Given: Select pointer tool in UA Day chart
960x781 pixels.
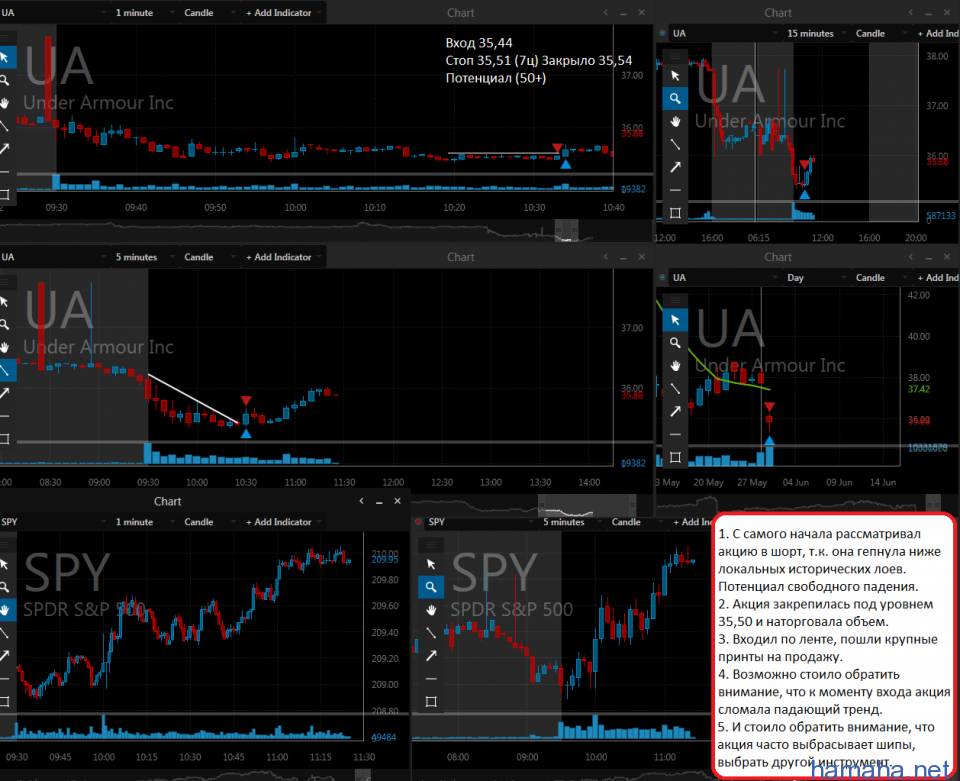Looking at the screenshot, I should click(x=675, y=320).
